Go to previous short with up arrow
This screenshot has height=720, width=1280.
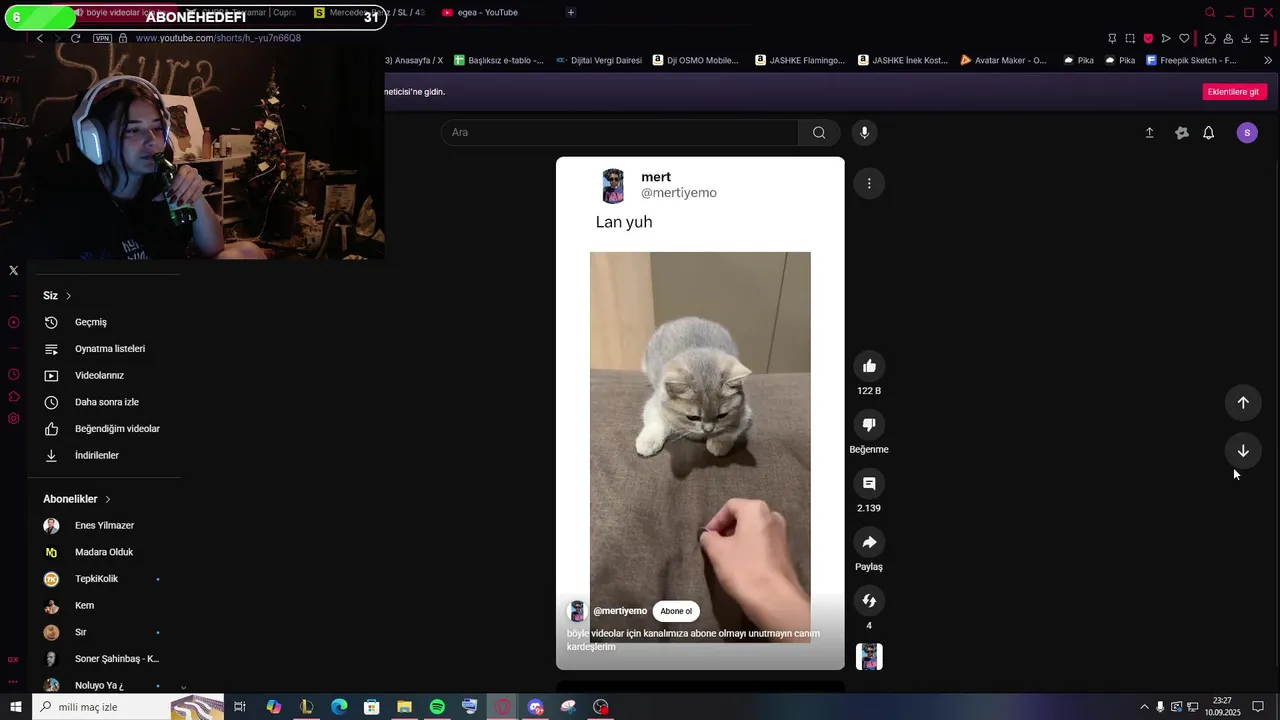coord(1243,402)
